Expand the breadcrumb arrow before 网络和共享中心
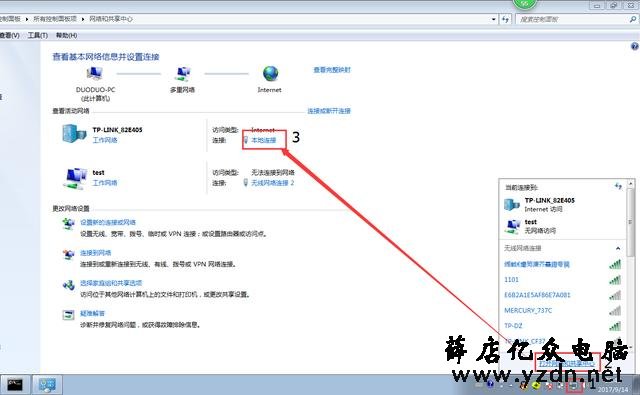Image resolution: width=640 pixels, height=395 pixels. point(83,19)
